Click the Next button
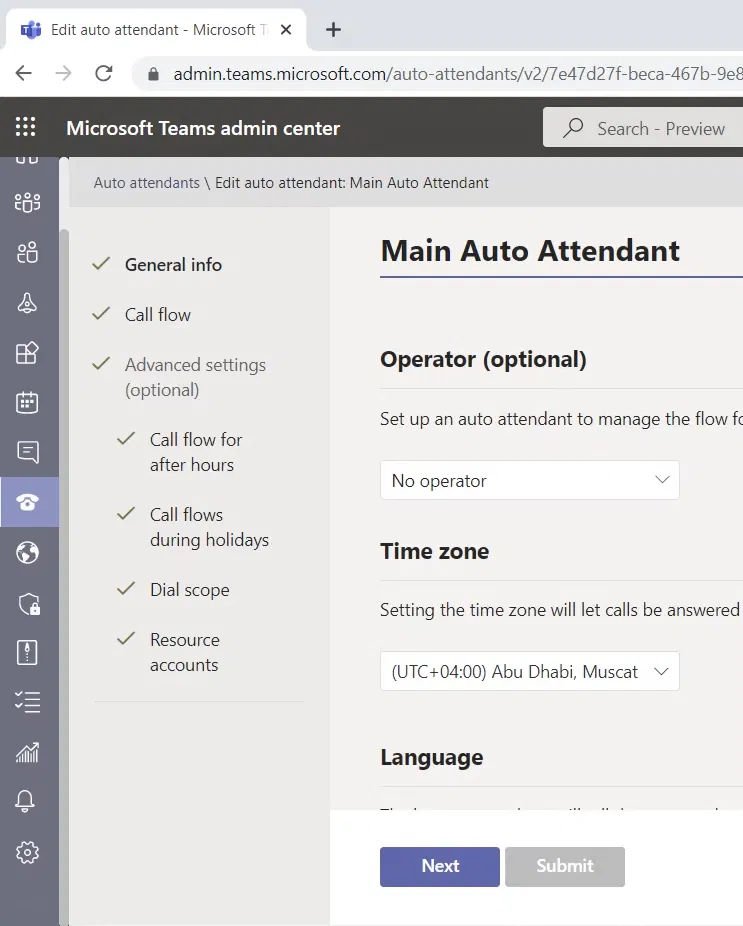743x926 pixels. (x=439, y=866)
